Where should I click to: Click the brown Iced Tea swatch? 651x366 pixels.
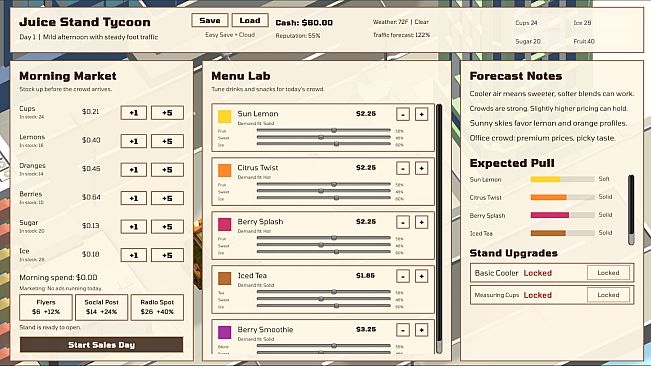225,278
